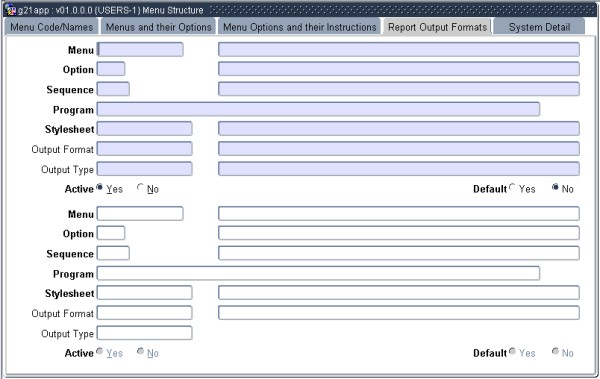The height and width of the screenshot is (379, 600).
Task: Switch to Menus and their Options tab
Action: pos(158,27)
